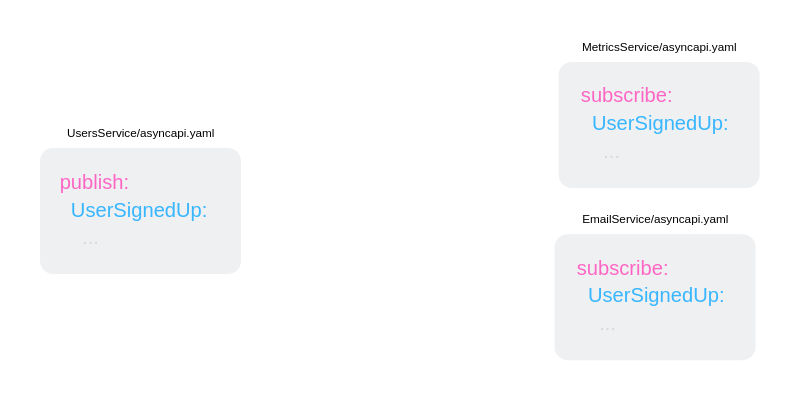The width and height of the screenshot is (800, 400).
Task: Click the ellipsis in the UsersService box
Action: (x=90, y=242)
